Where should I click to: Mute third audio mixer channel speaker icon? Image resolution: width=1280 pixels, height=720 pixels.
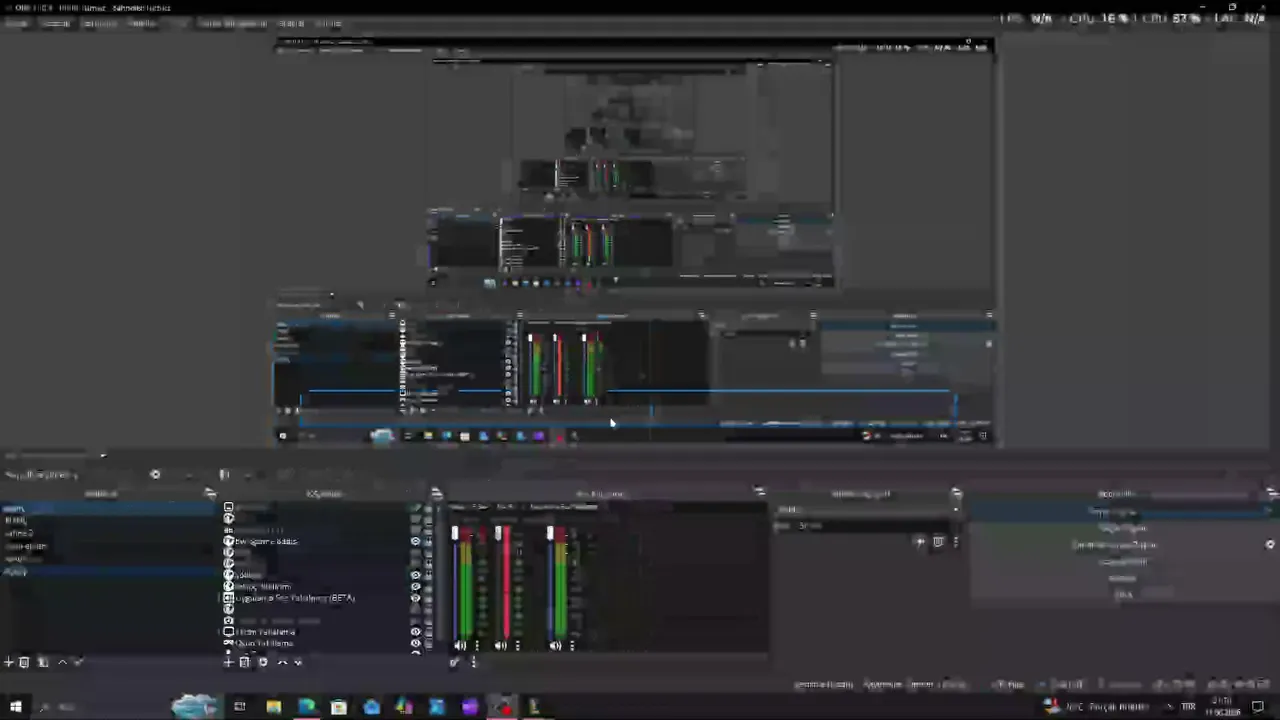555,646
